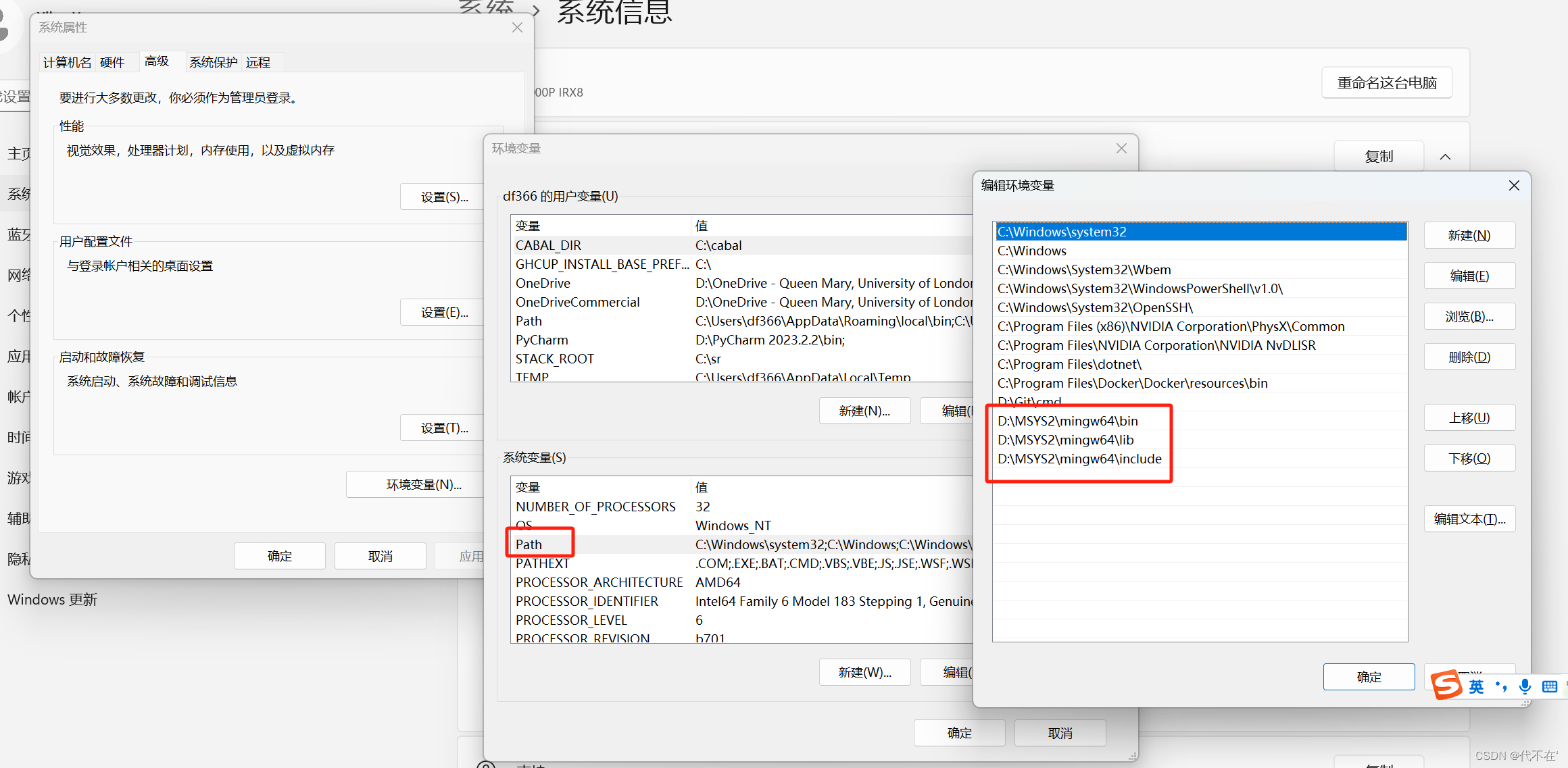Close the 编辑环境变量 dialog

pos(1514,185)
